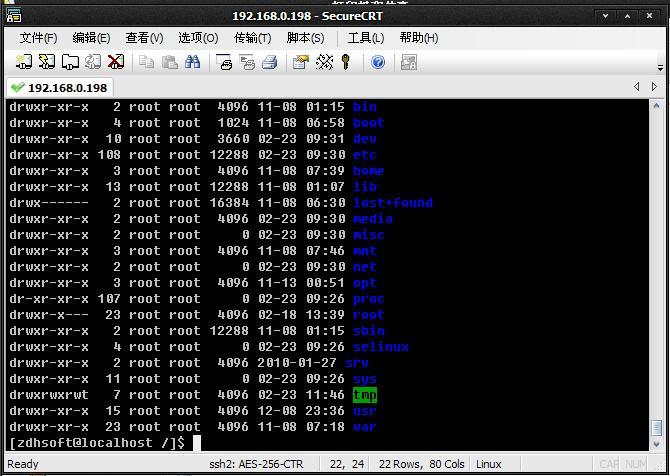This screenshot has width=670, height=476.
Task: Click the Linux status bar entry
Action: pyautogui.click(x=488, y=464)
